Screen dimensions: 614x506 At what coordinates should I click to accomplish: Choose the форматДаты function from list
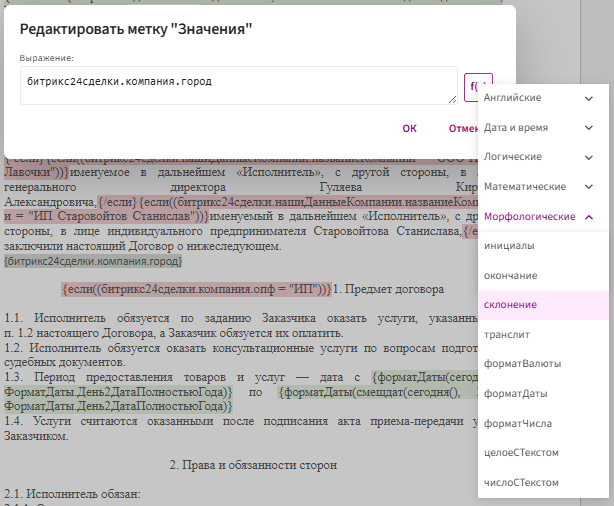pos(518,393)
